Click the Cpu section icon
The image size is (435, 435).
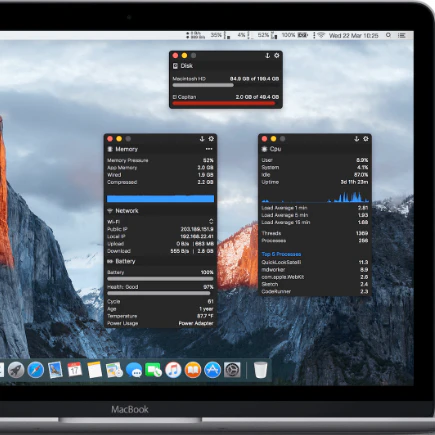[265, 149]
